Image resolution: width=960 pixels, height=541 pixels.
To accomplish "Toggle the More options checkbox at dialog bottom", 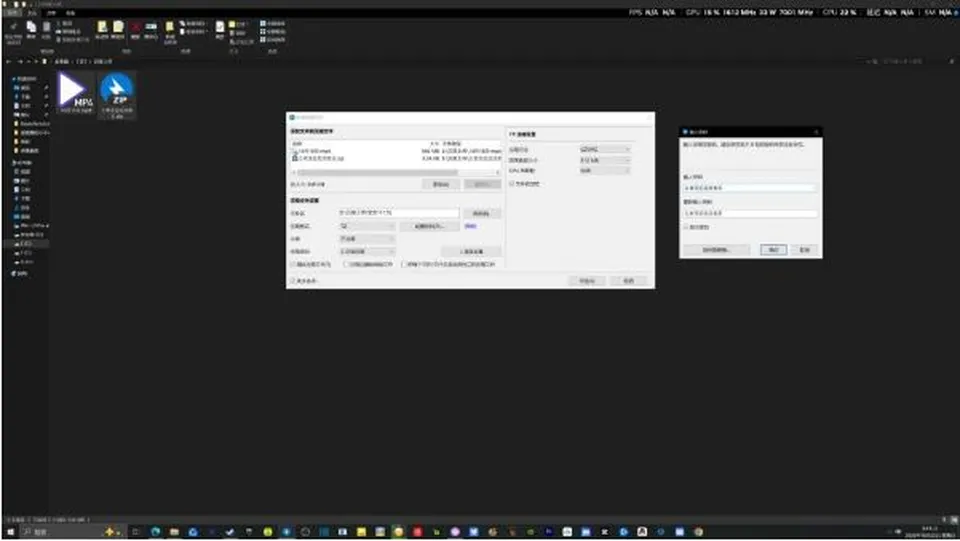I will (293, 280).
